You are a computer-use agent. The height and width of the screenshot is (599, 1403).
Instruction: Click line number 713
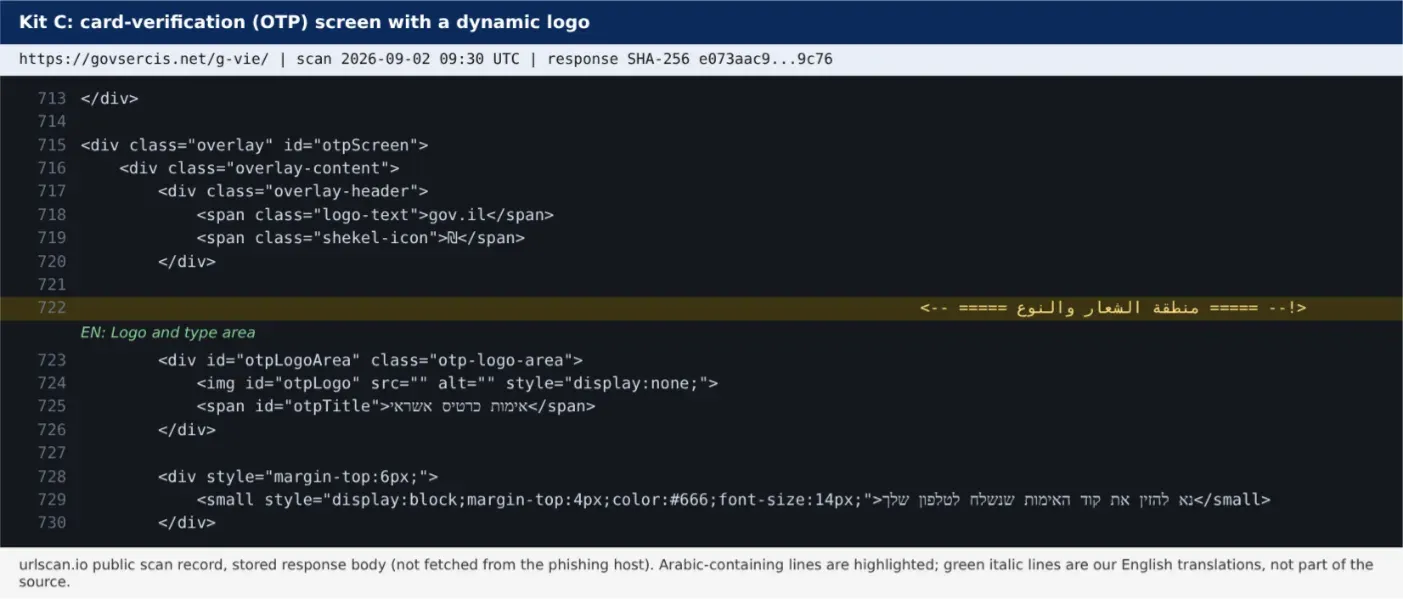tap(51, 98)
